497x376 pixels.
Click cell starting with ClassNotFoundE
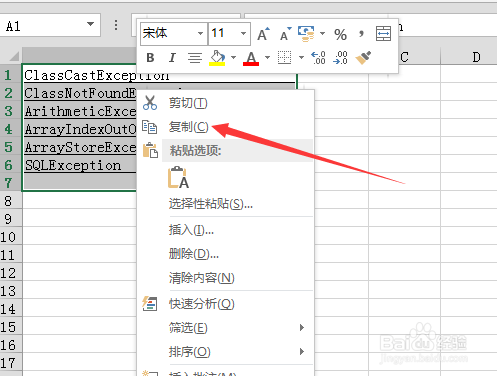coord(79,93)
